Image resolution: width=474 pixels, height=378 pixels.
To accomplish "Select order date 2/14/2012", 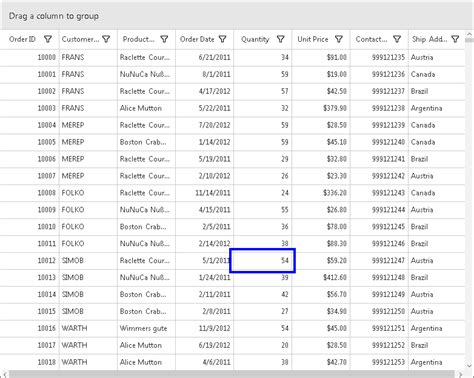I will coord(205,244).
